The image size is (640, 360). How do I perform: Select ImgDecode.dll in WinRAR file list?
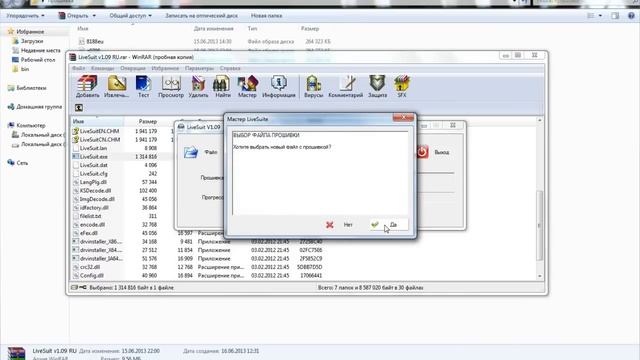pyautogui.click(x=97, y=199)
